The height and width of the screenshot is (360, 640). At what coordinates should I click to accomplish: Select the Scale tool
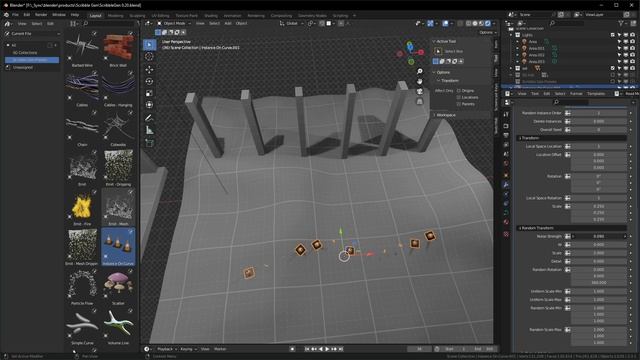[149, 93]
